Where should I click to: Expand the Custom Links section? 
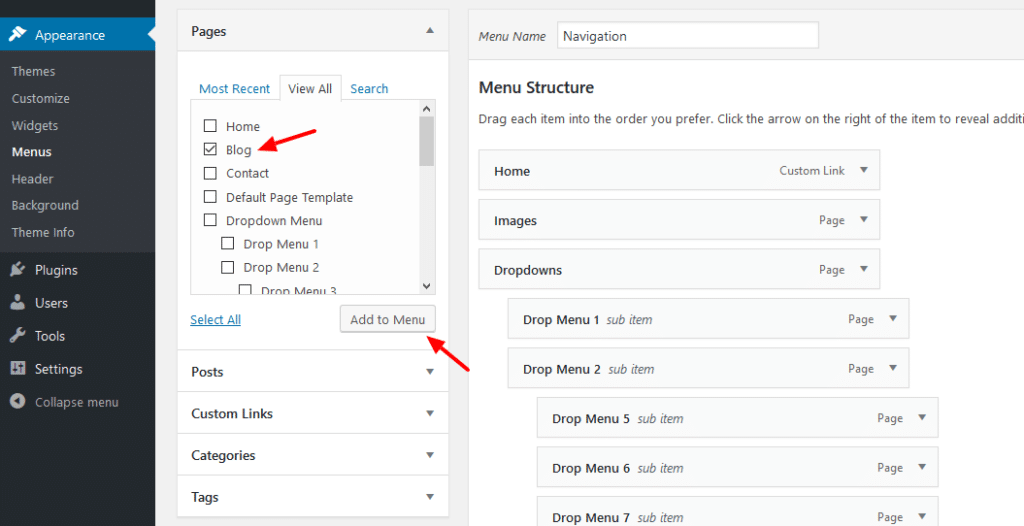430,414
